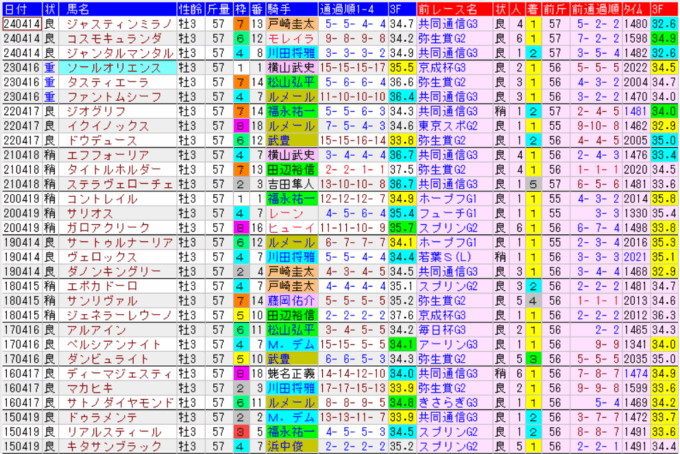Select horse name ガロアクリーク
The width and height of the screenshot is (680, 454).
[108, 228]
